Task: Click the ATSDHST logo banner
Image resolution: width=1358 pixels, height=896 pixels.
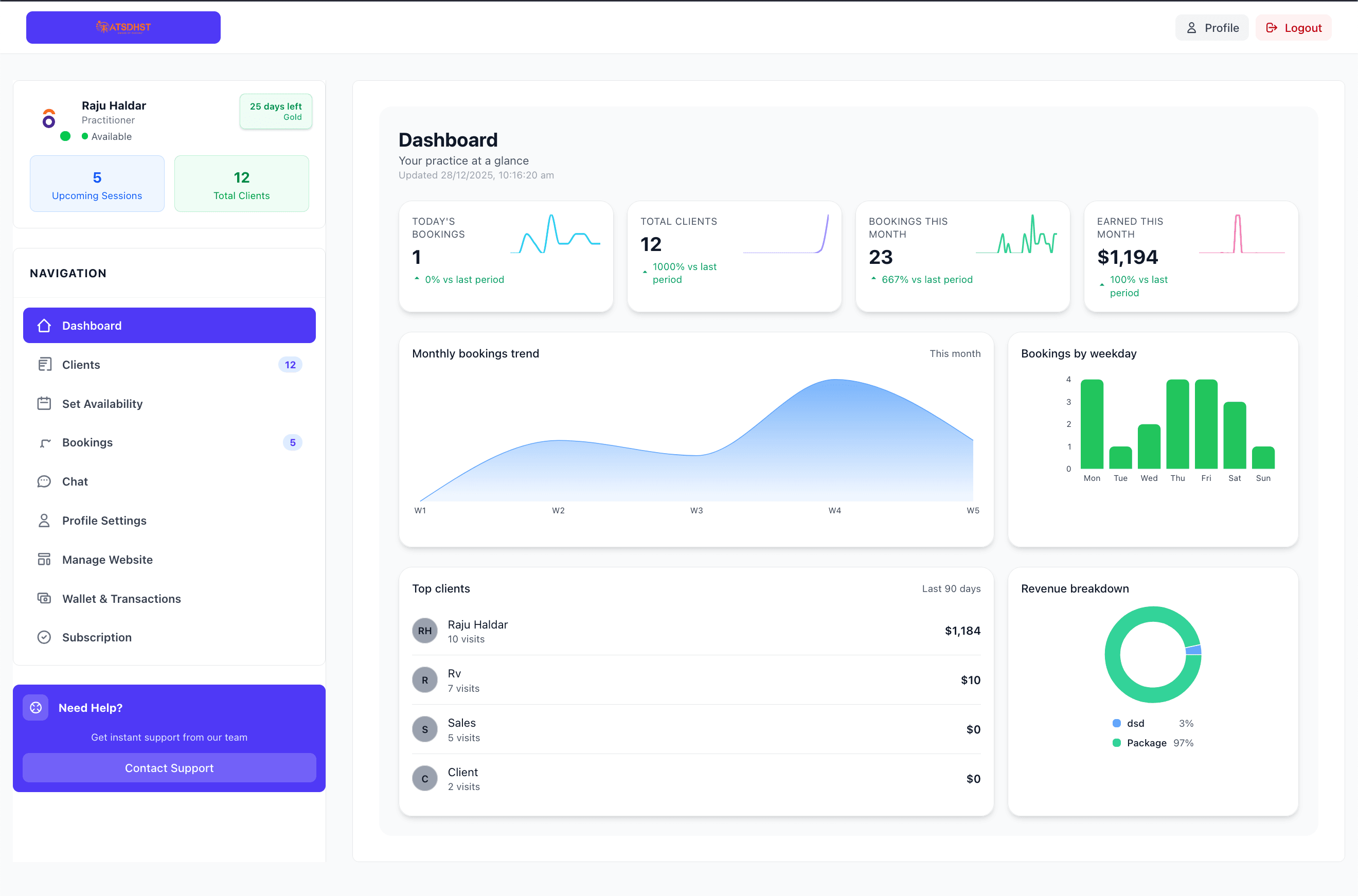Action: [x=123, y=27]
